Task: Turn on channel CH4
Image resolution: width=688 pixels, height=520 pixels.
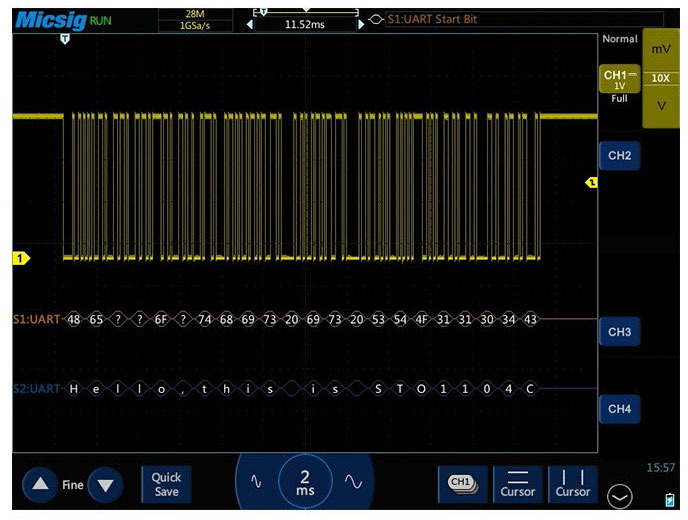Action: [619, 408]
